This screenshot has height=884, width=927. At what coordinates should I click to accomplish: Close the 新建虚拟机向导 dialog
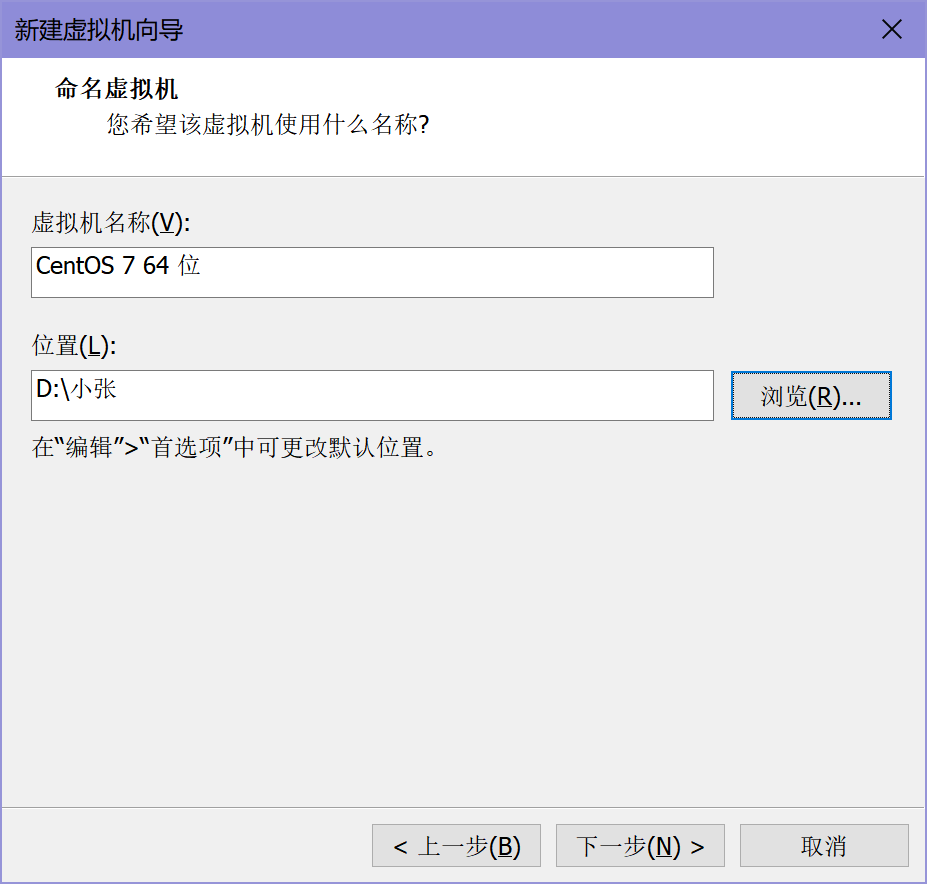tap(892, 29)
